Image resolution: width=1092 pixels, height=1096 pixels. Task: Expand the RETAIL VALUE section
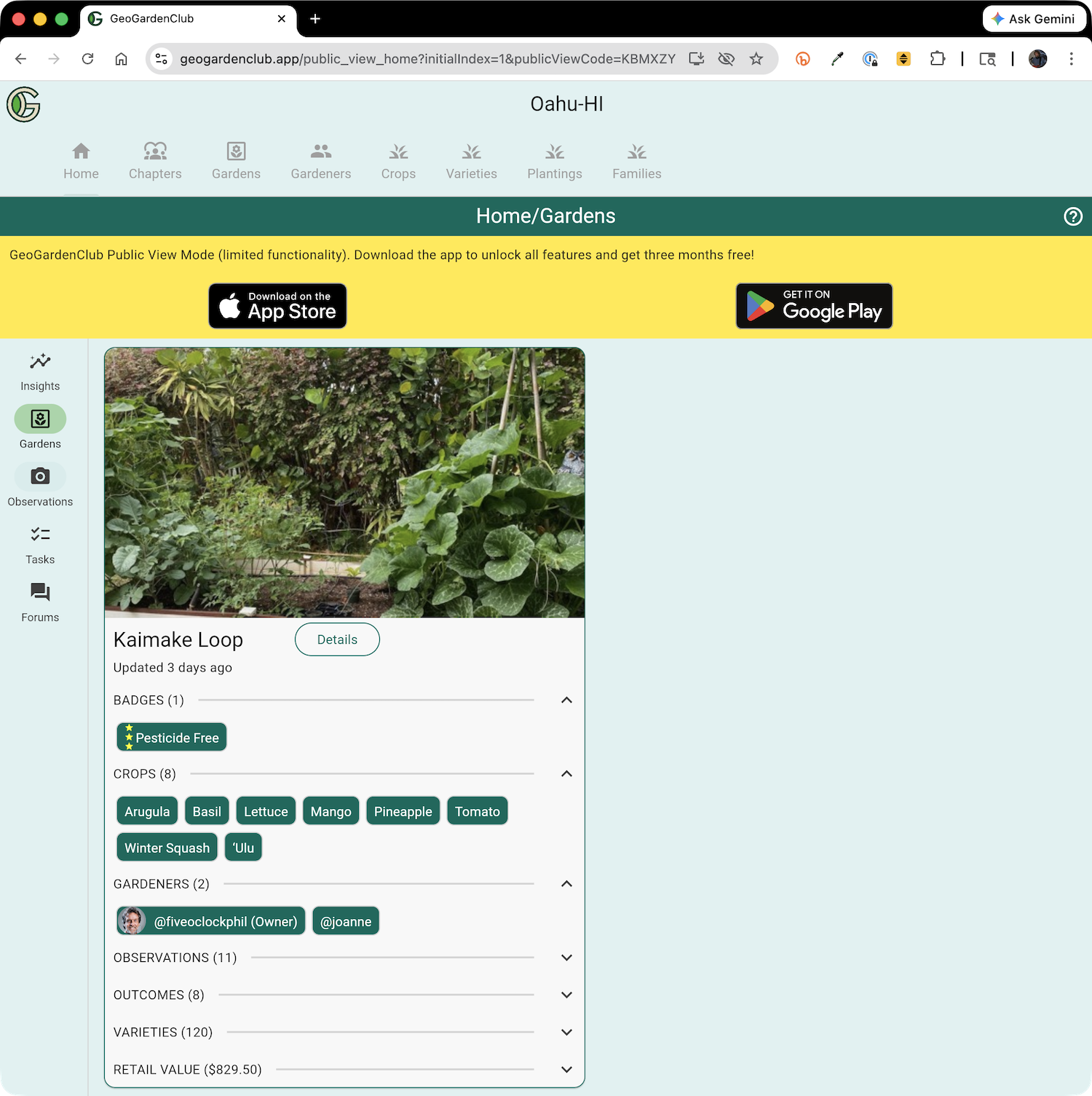click(x=566, y=1069)
